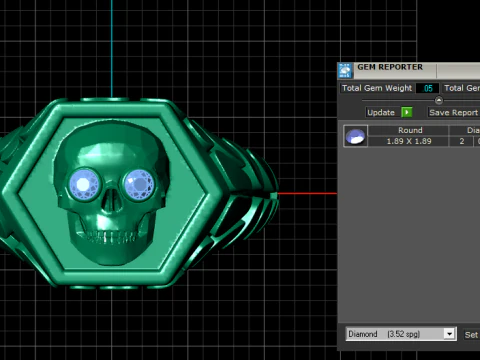Click the panel slider handle below Total Gem Weight
The width and height of the screenshot is (480, 360).
(439, 100)
